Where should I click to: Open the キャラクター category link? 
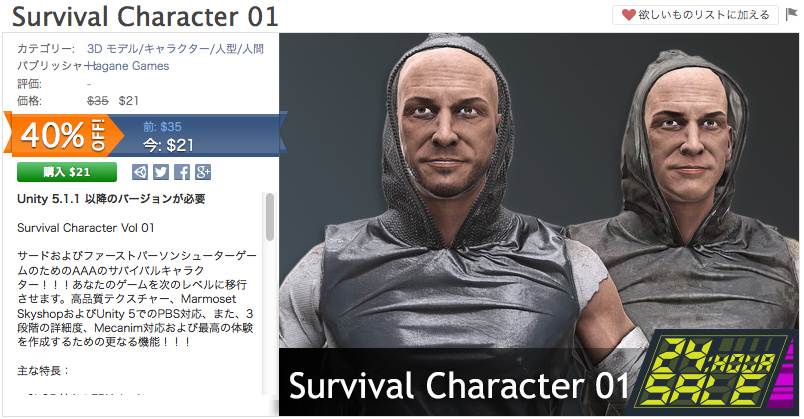pos(177,49)
